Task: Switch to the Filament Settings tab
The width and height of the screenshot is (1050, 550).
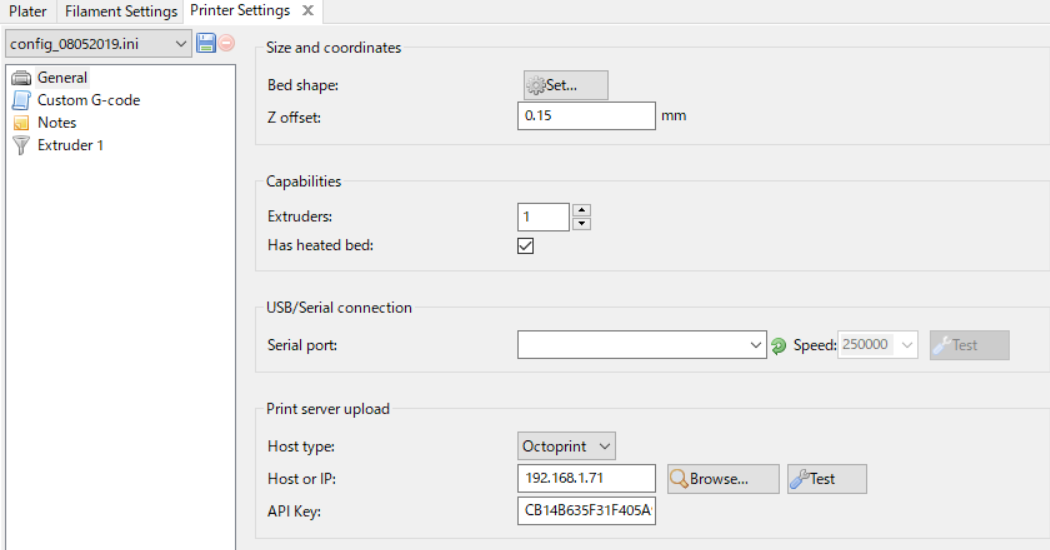Action: point(121,11)
